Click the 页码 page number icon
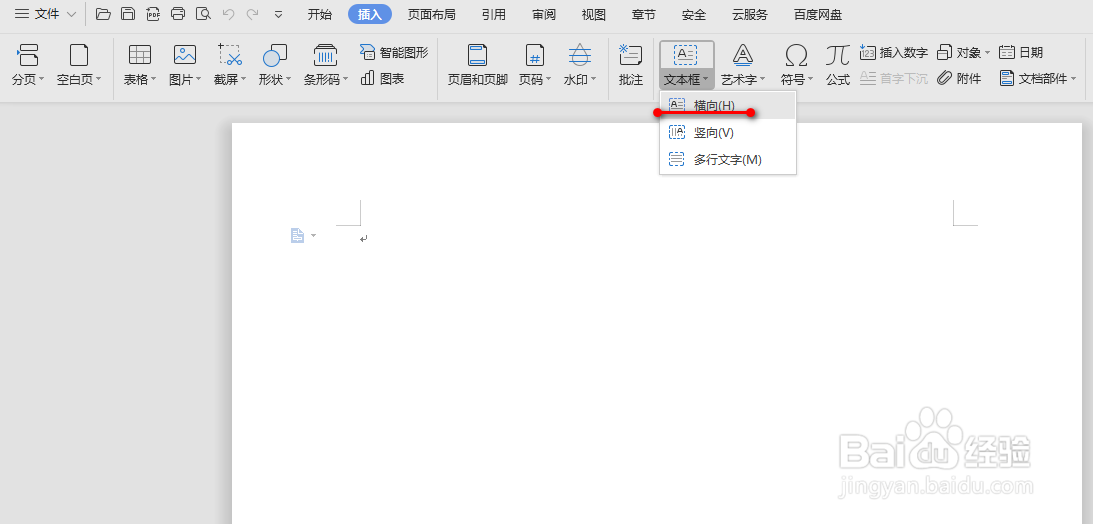 click(x=535, y=54)
